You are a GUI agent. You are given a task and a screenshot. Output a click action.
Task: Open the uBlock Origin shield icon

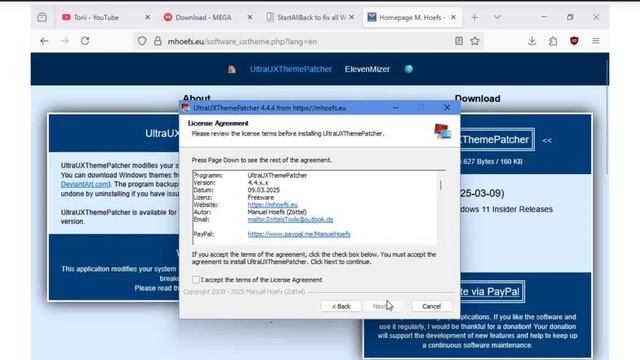tap(574, 41)
